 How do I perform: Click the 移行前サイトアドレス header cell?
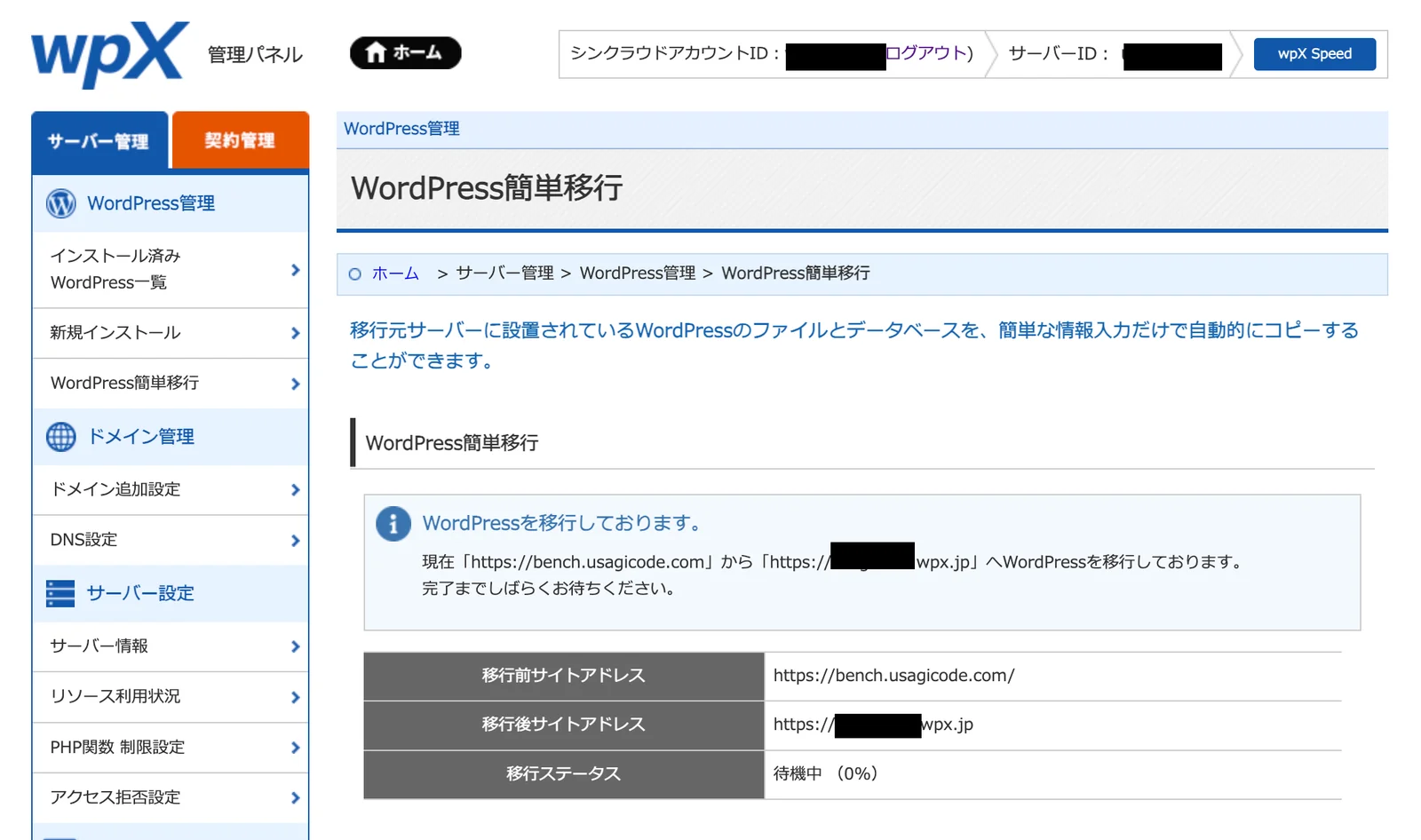pyautogui.click(x=564, y=676)
